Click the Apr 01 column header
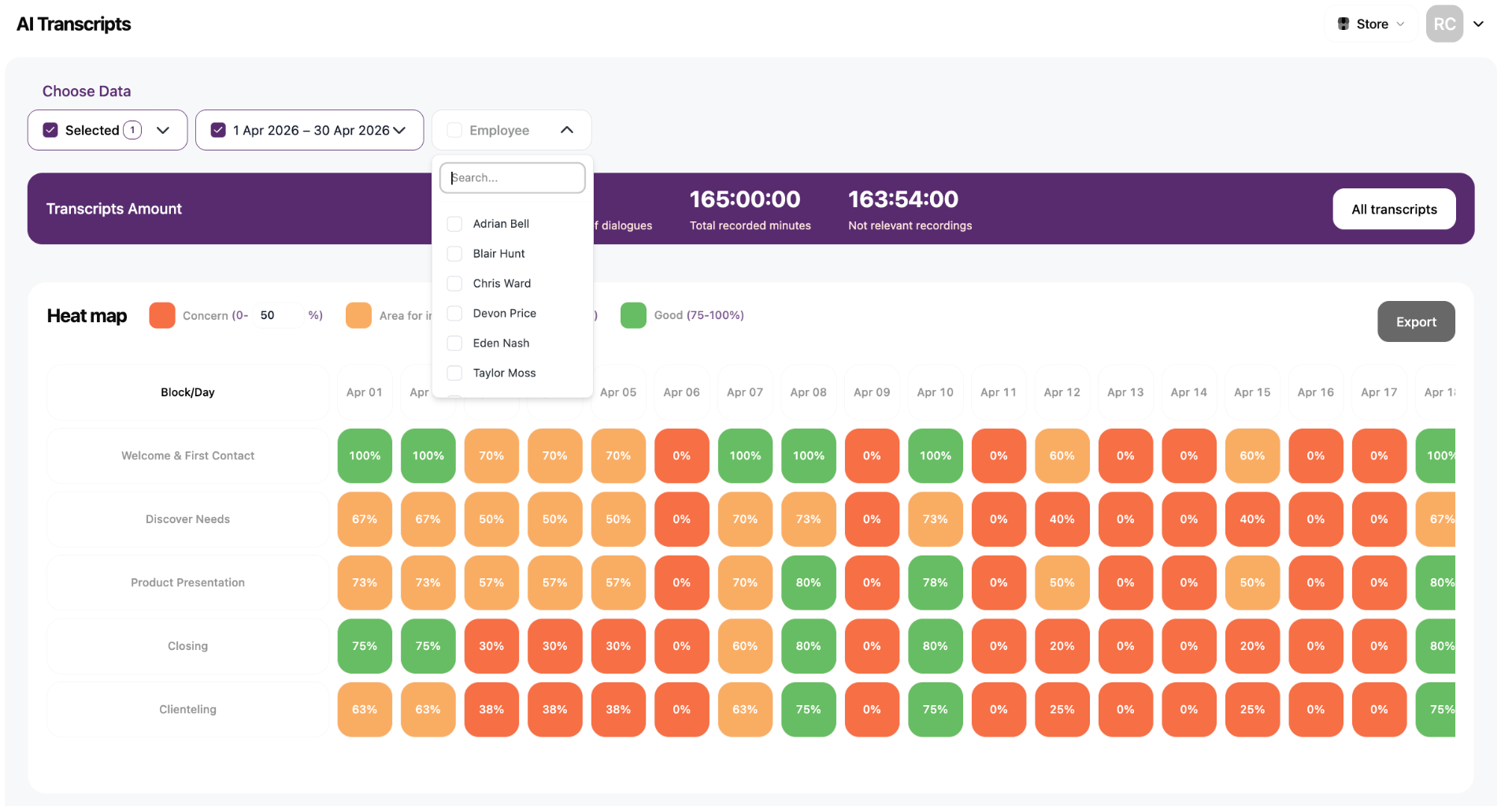 [365, 392]
